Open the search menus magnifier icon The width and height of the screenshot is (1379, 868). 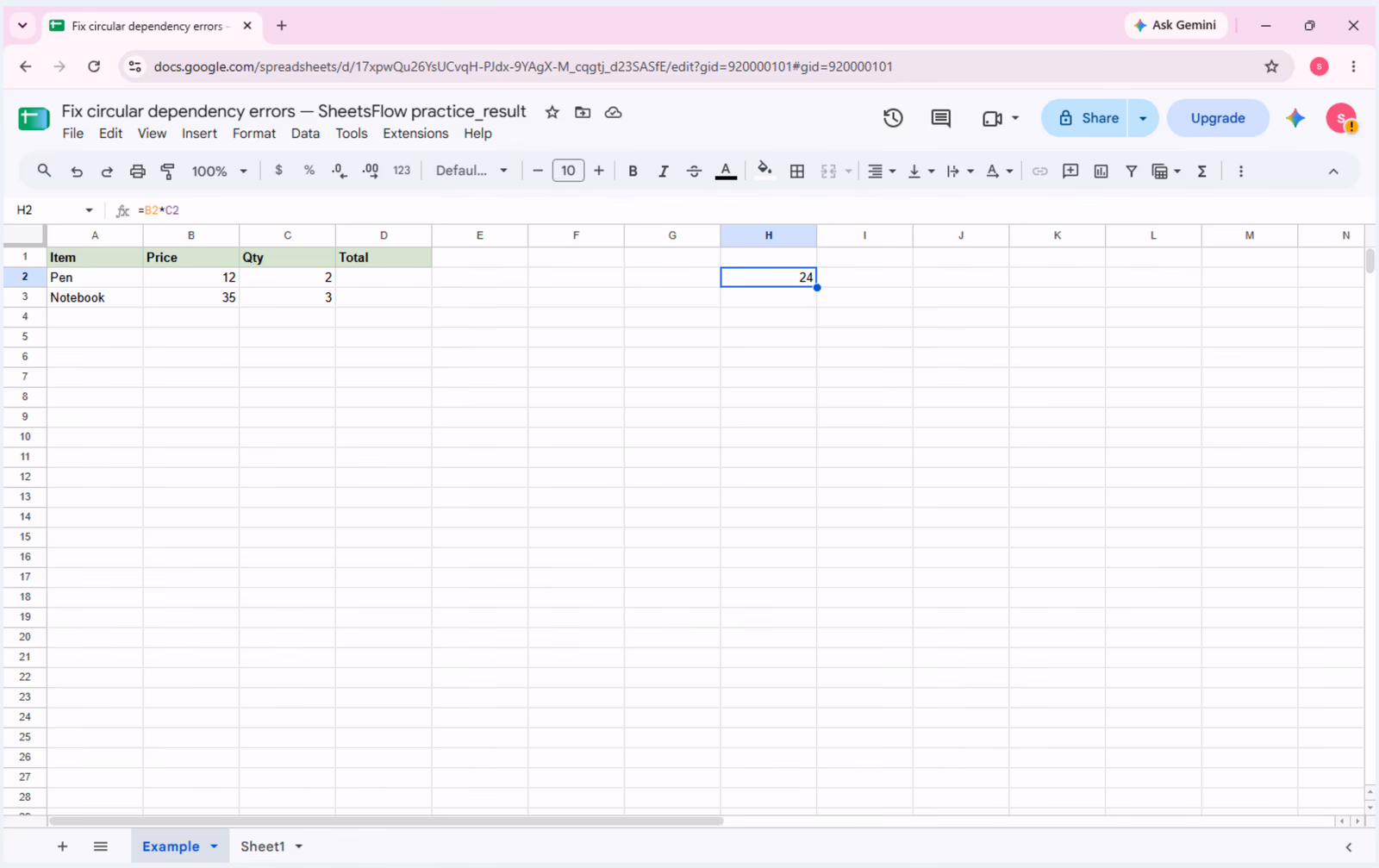pyautogui.click(x=44, y=171)
